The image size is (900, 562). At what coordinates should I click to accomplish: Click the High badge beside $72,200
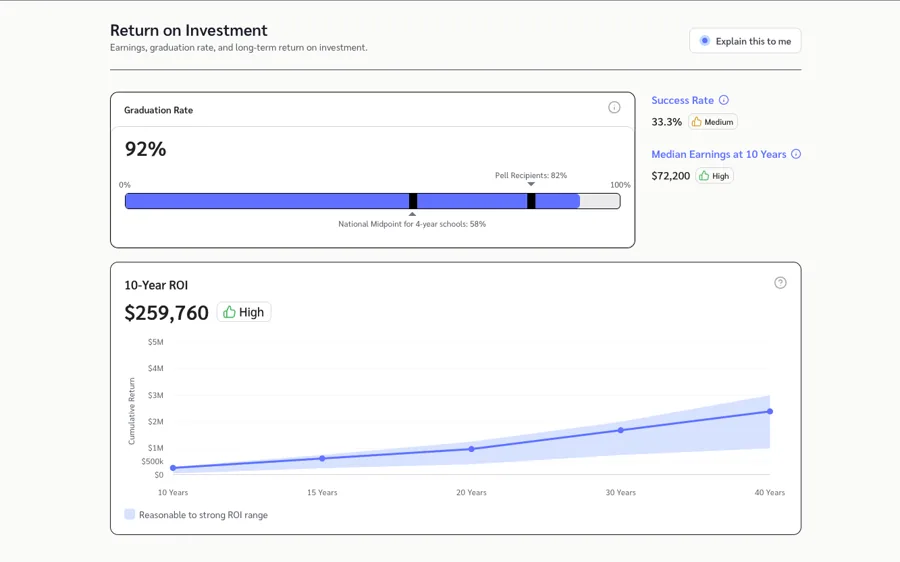click(714, 176)
